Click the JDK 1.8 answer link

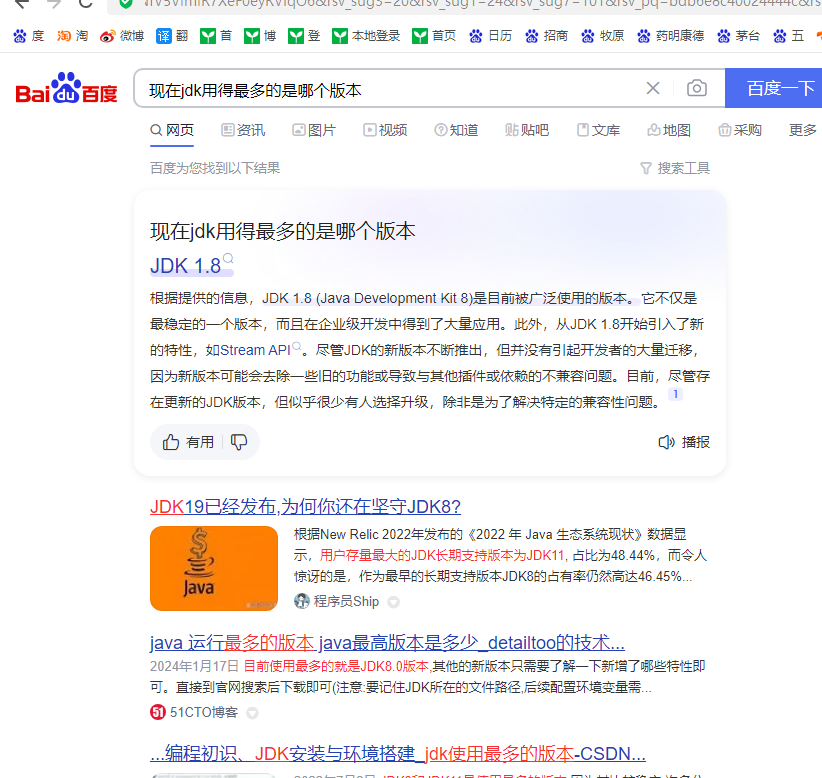click(191, 266)
